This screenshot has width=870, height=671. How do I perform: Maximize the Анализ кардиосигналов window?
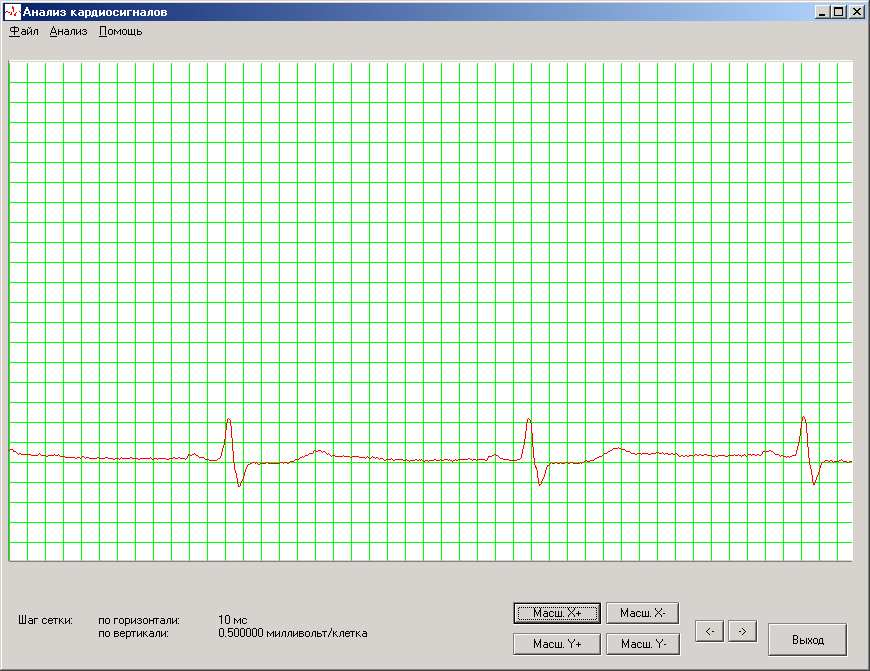click(839, 12)
